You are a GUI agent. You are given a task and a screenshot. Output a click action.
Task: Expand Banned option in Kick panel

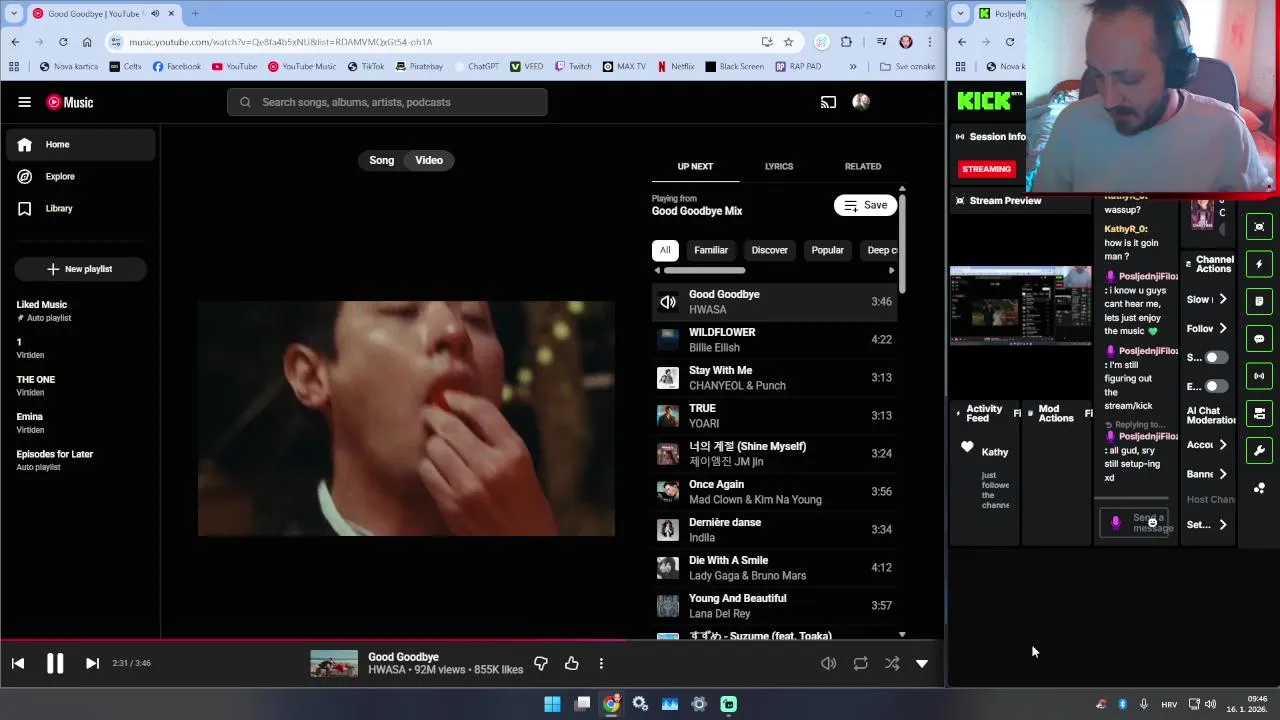pyautogui.click(x=1208, y=474)
